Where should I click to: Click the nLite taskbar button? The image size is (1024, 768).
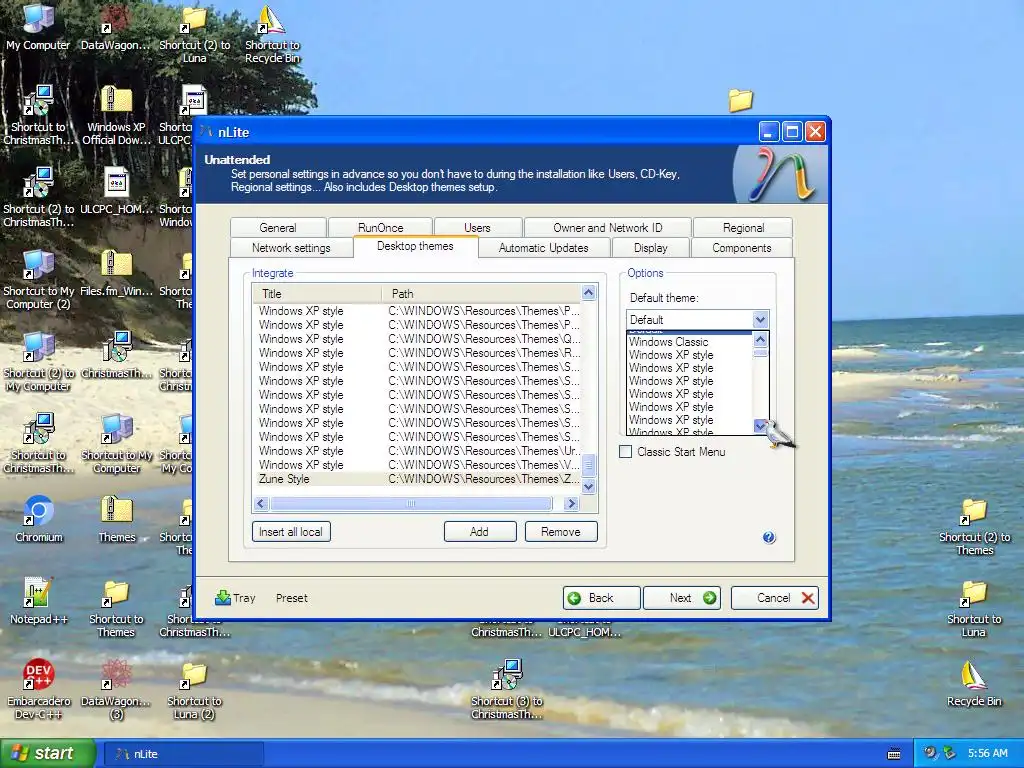coord(185,754)
